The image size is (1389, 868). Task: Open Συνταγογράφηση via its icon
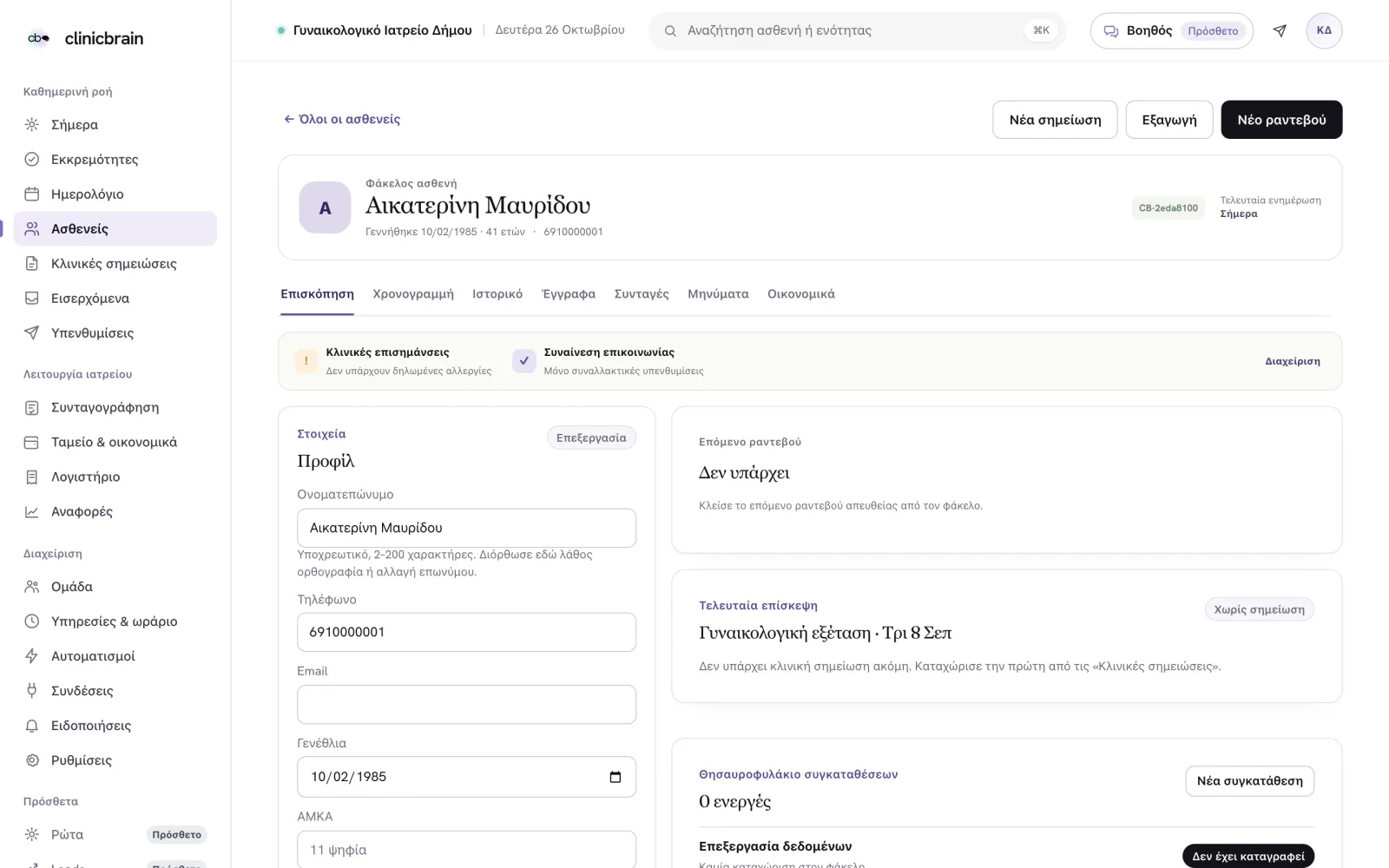coord(32,407)
